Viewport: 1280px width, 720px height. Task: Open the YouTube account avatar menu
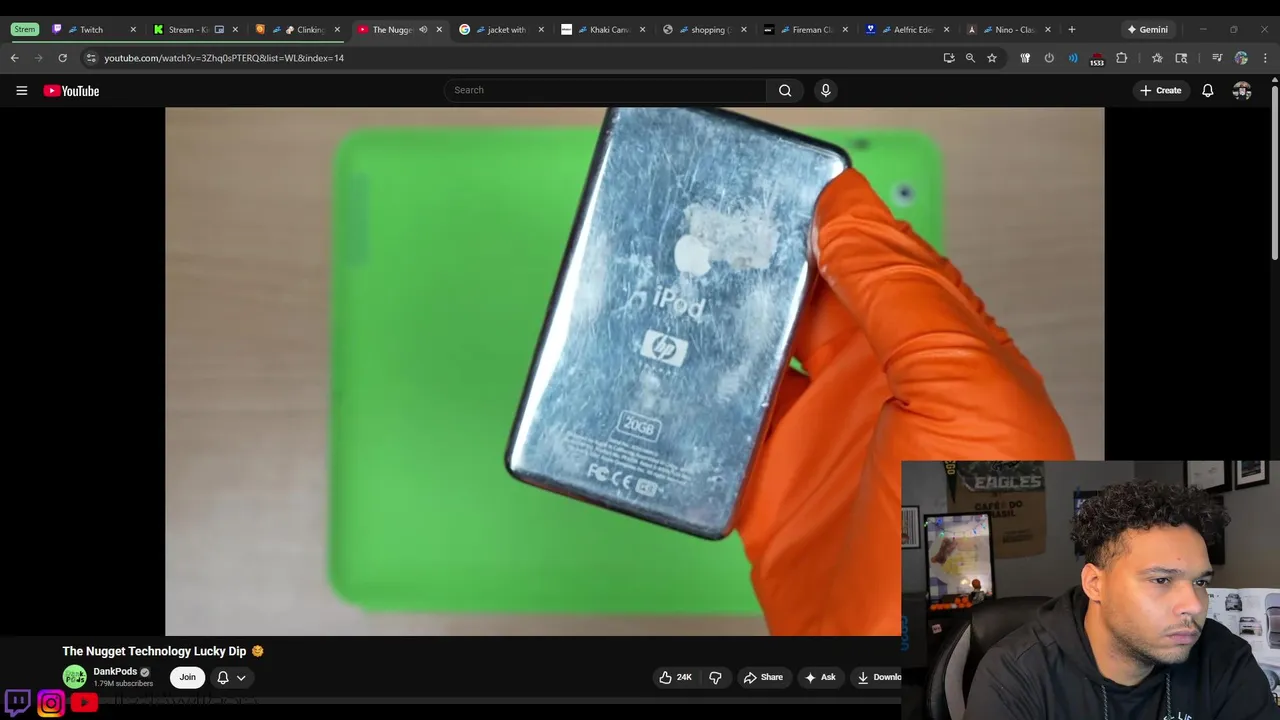point(1242,91)
